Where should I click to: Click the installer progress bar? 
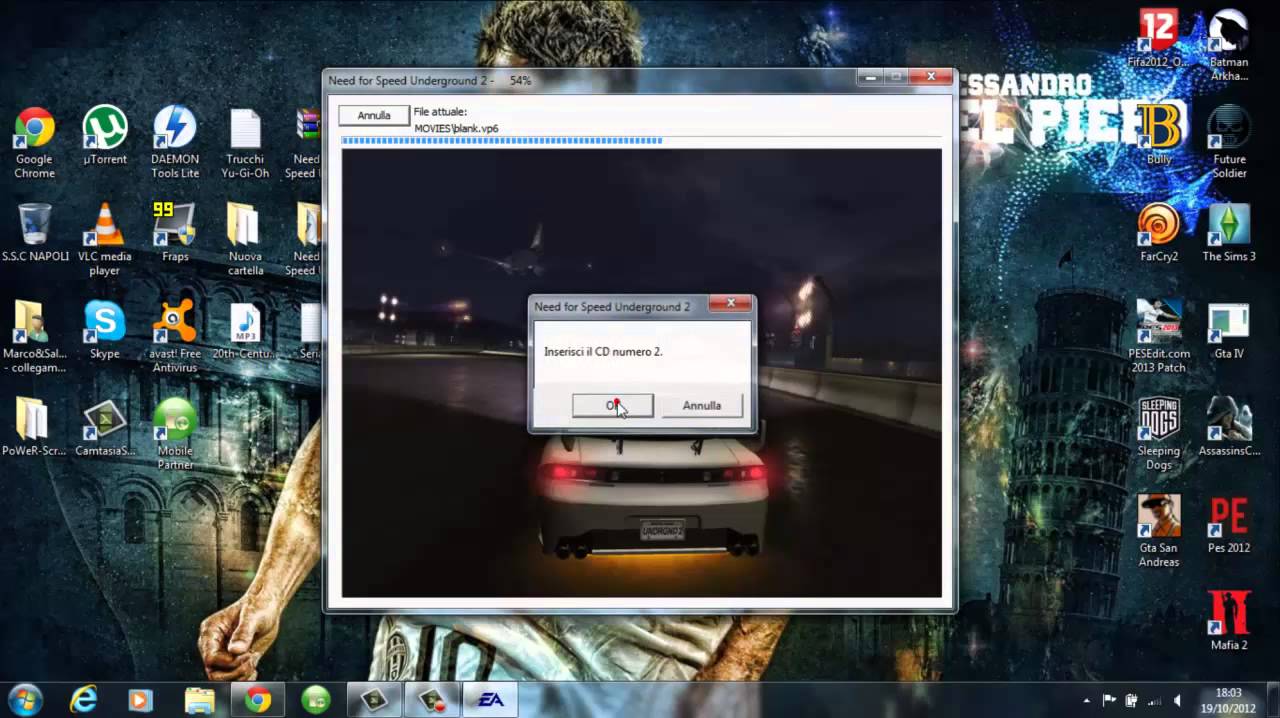641,141
